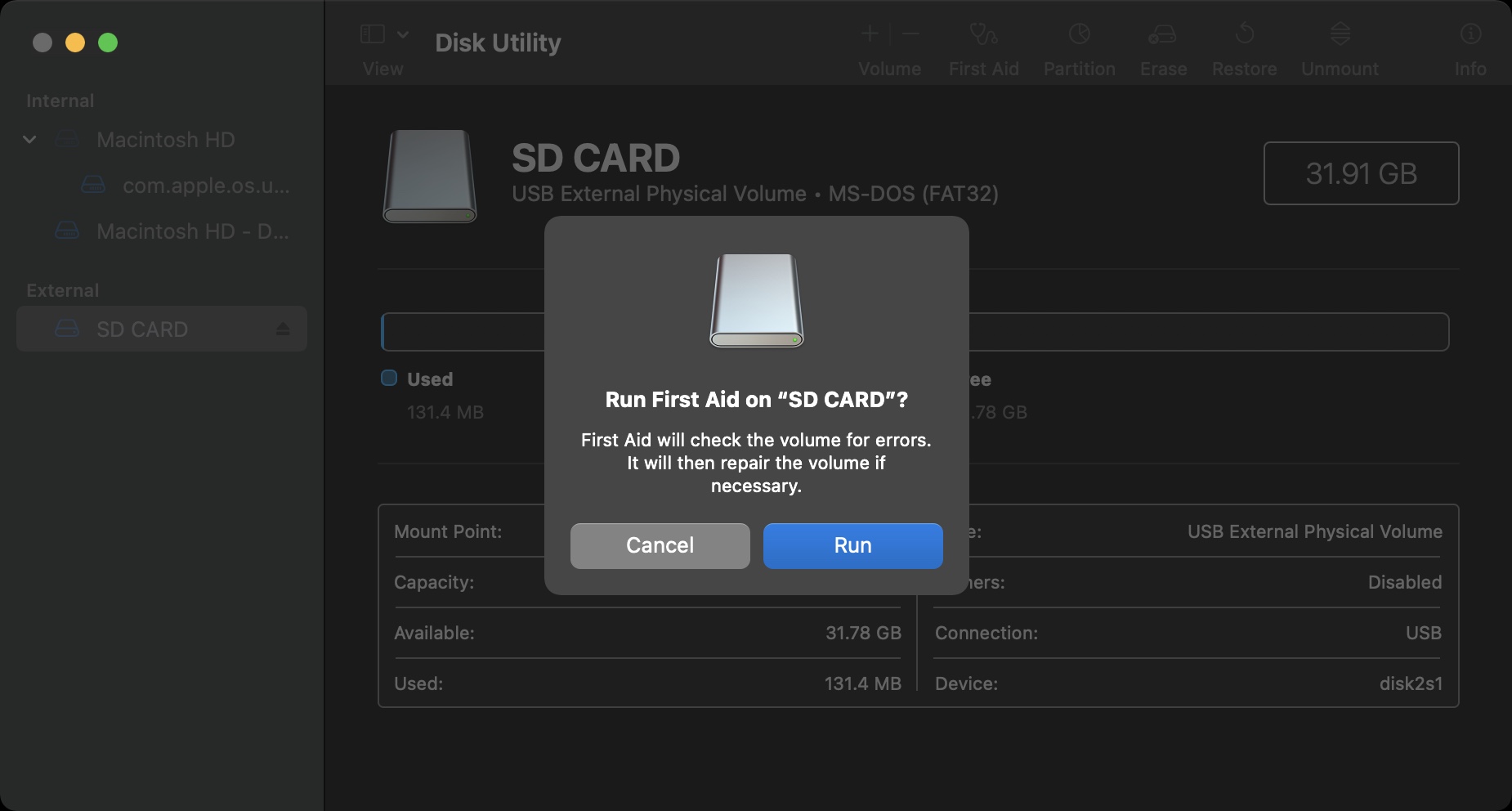
Task: Click the Available 31.78 GB value
Action: [863, 633]
